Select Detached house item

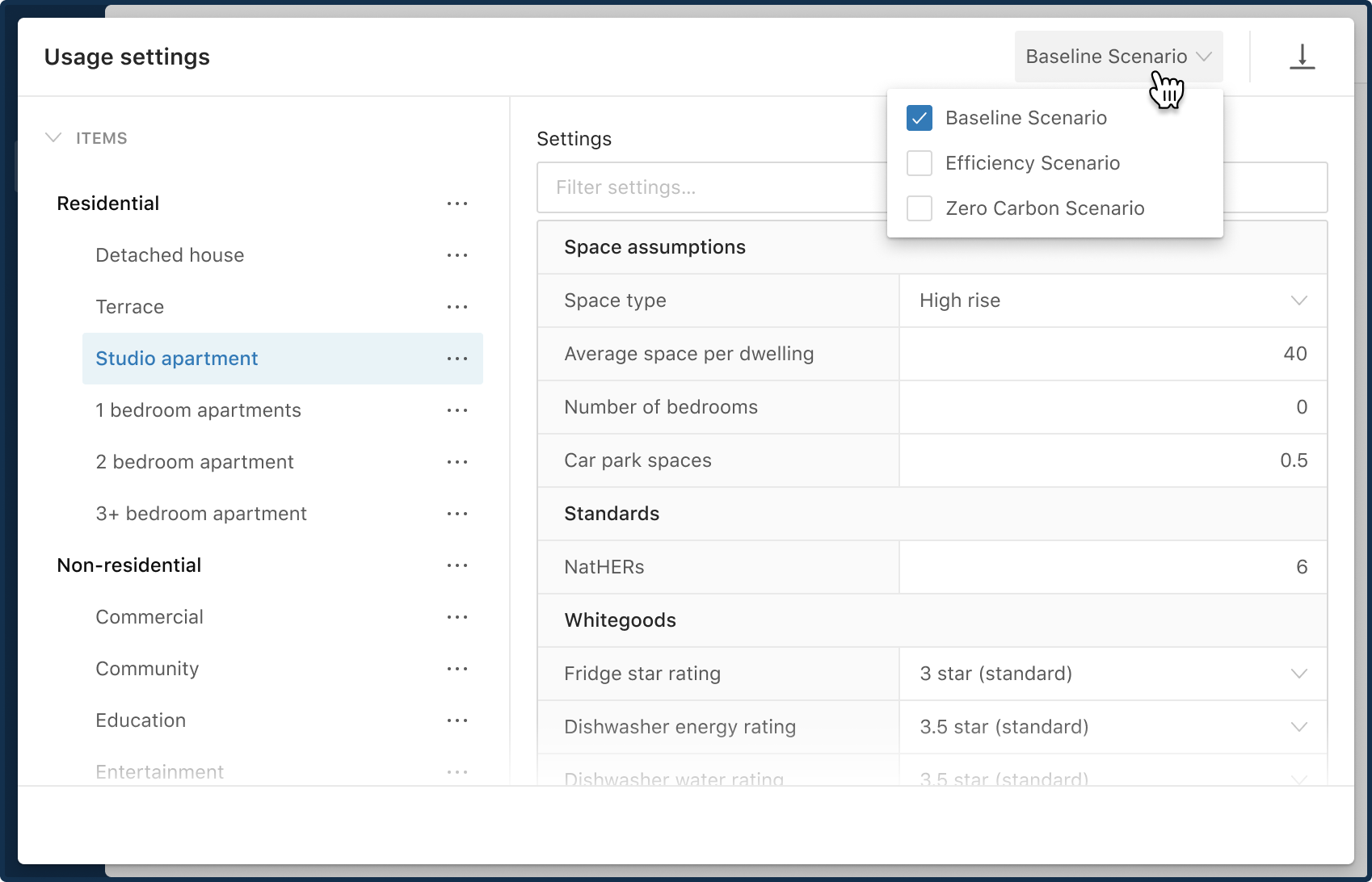pos(170,255)
